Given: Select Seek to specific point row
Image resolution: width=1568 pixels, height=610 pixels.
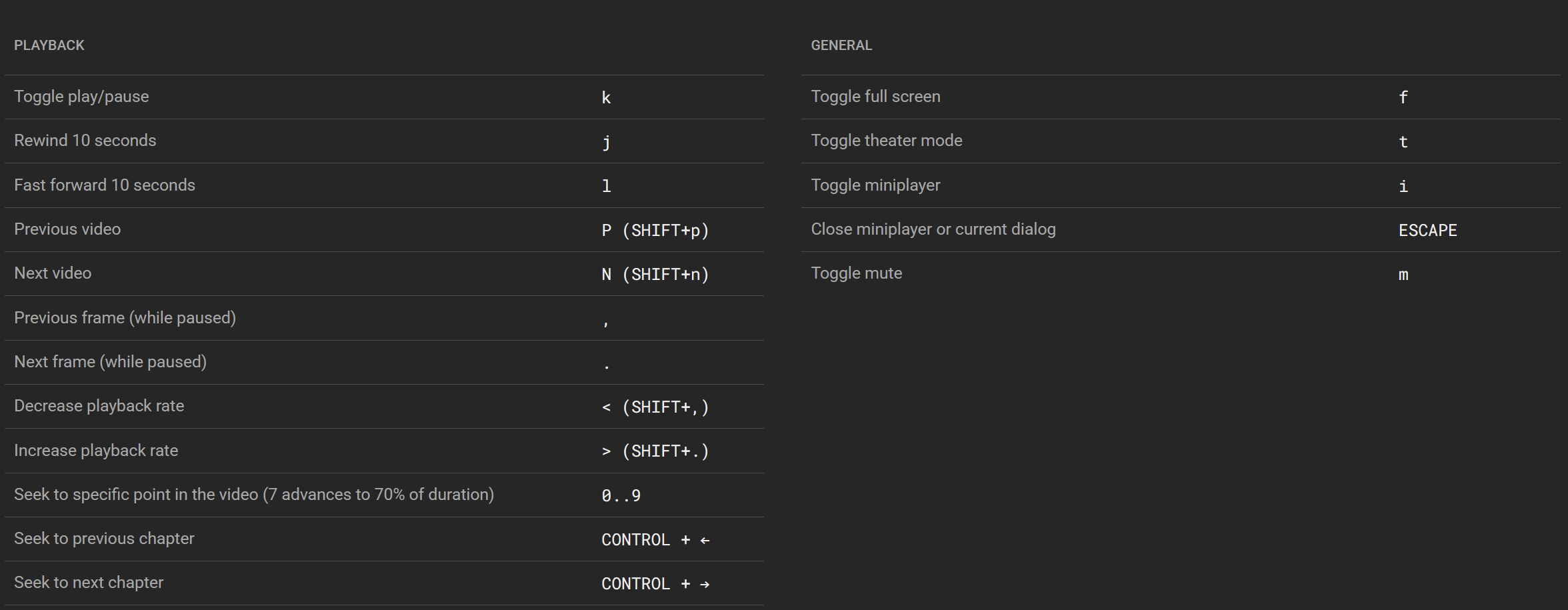Looking at the screenshot, I should (x=384, y=495).
